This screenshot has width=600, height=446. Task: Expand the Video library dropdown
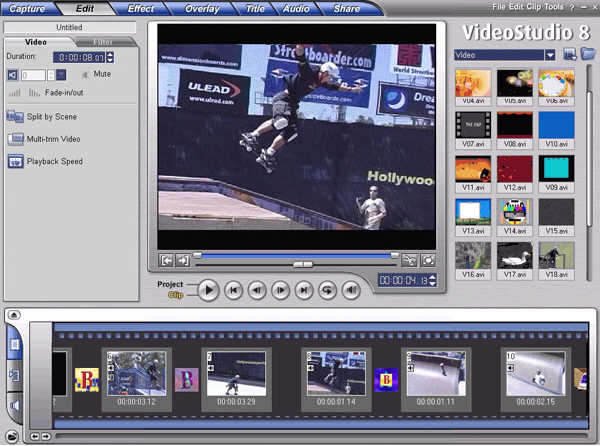coord(550,55)
